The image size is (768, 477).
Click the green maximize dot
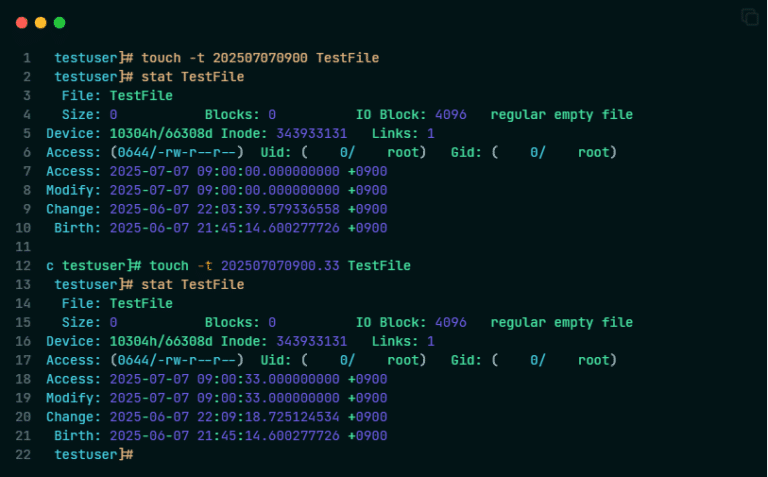(59, 23)
